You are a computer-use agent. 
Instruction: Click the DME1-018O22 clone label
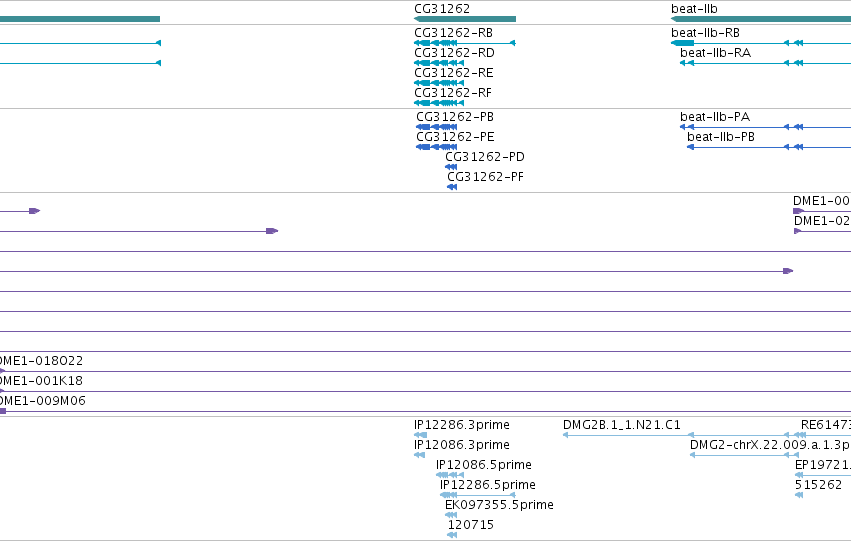[x=41, y=361]
